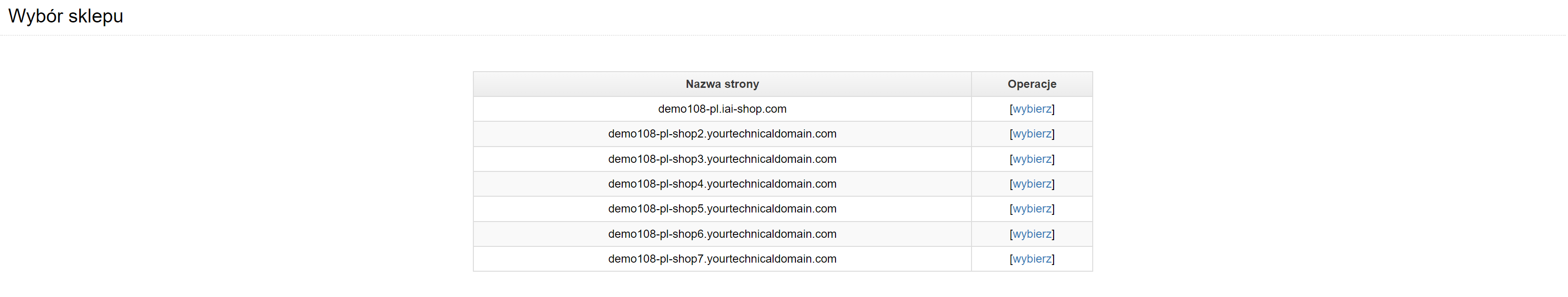Click demo108-pl-shop2.yourtechnicaldomain.com cell
The height and width of the screenshot is (297, 1568).
722,134
